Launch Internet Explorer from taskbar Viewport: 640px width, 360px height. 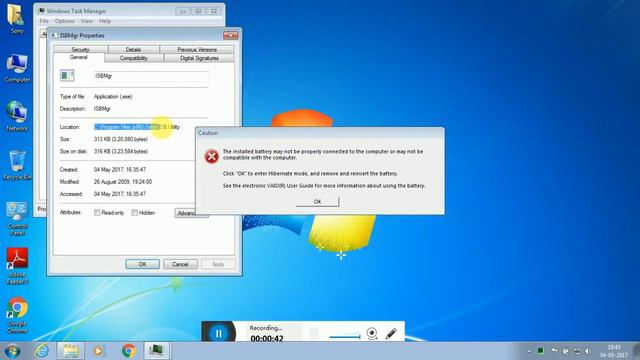(x=42, y=351)
